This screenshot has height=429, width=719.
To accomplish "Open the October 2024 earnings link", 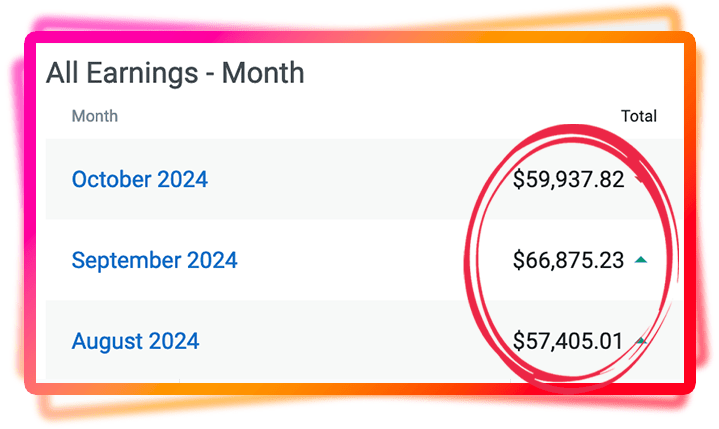I will (140, 179).
